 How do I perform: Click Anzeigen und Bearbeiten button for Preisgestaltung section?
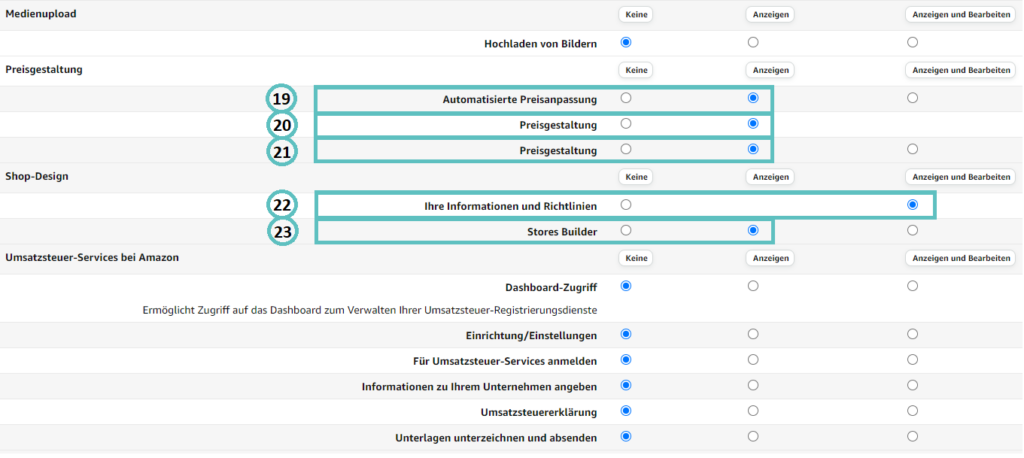click(x=961, y=69)
